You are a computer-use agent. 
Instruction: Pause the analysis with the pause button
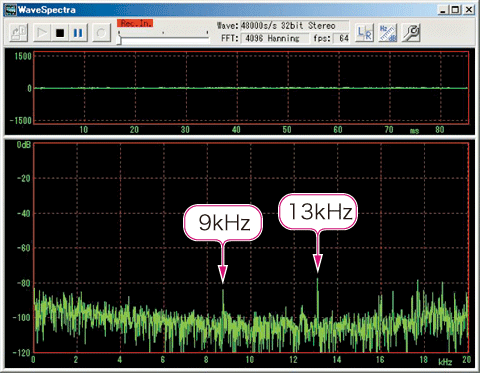[x=78, y=33]
